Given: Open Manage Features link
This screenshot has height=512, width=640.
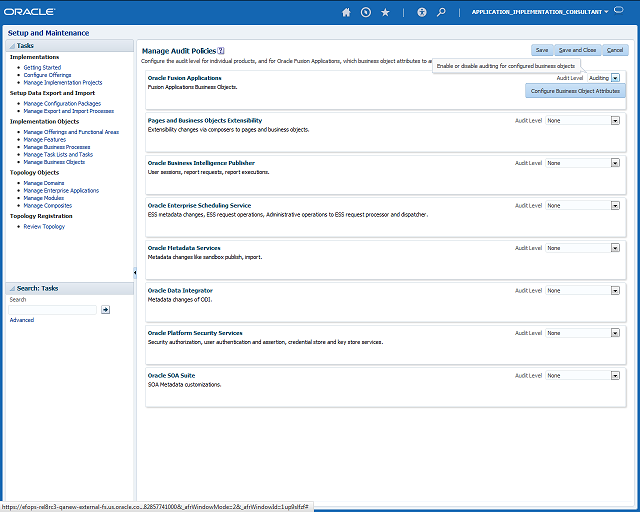Looking at the screenshot, I should pos(44,139).
